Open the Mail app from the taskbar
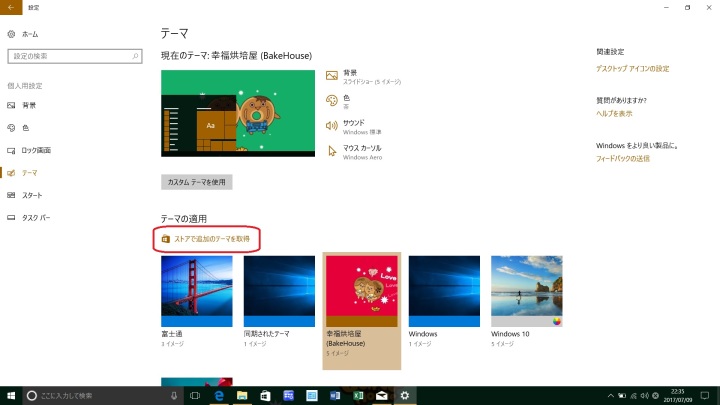720x405 pixels. click(381, 395)
